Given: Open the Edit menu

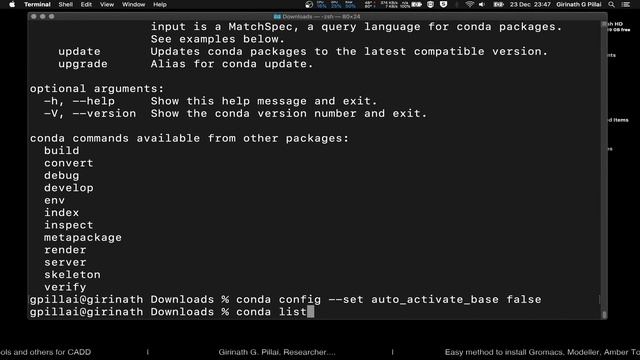Looking at the screenshot, I should pyautogui.click(x=86, y=4).
